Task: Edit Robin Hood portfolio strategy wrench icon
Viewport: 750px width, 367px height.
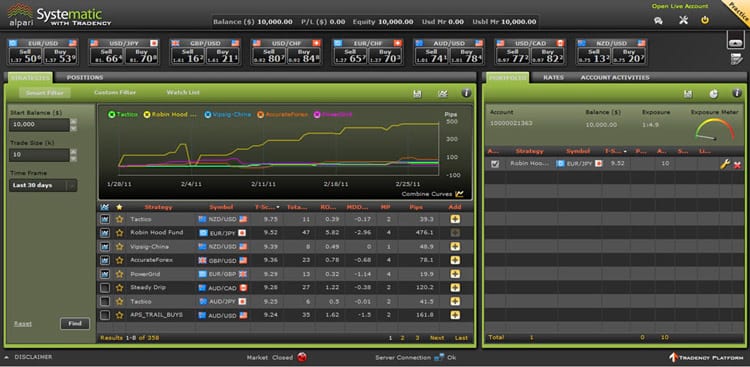Action: tap(725, 164)
